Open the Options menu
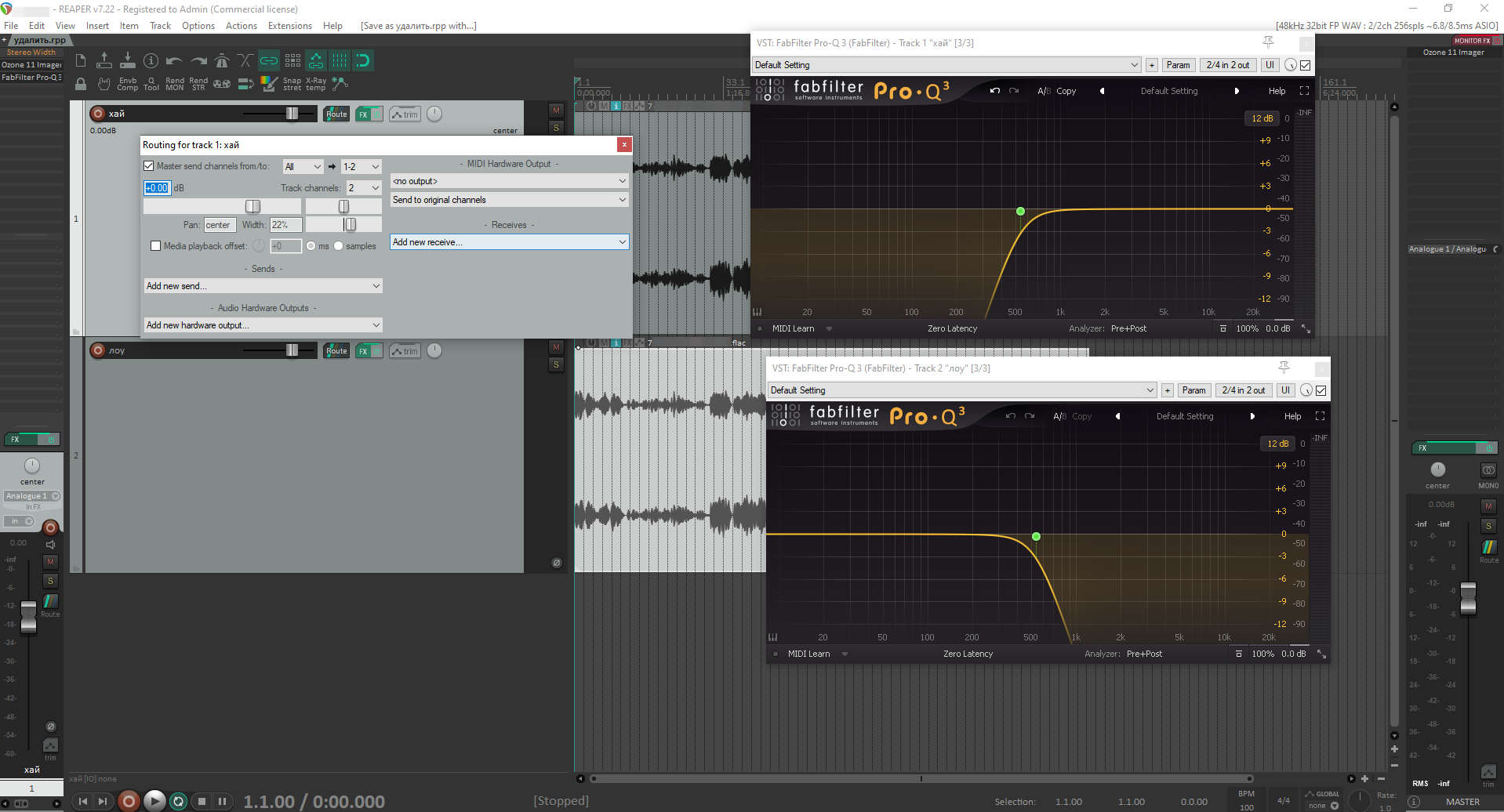This screenshot has height=812, width=1504. [x=198, y=26]
